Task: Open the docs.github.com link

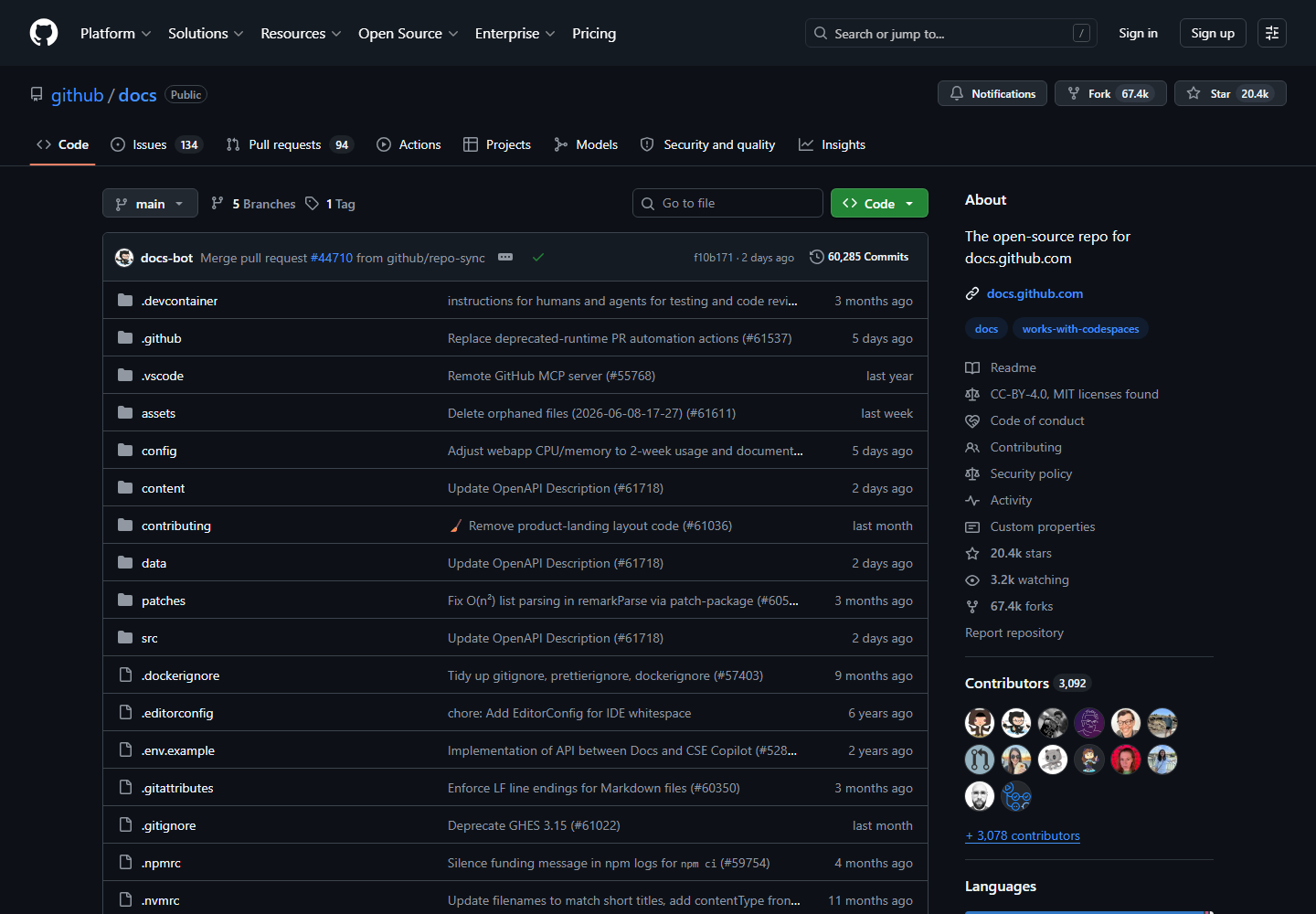Action: 1035,293
